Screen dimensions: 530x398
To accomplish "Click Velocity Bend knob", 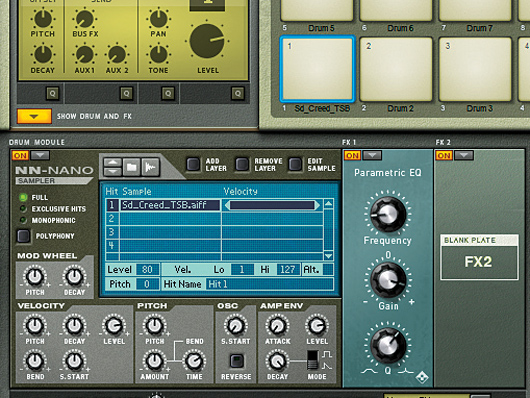I will pos(35,361).
